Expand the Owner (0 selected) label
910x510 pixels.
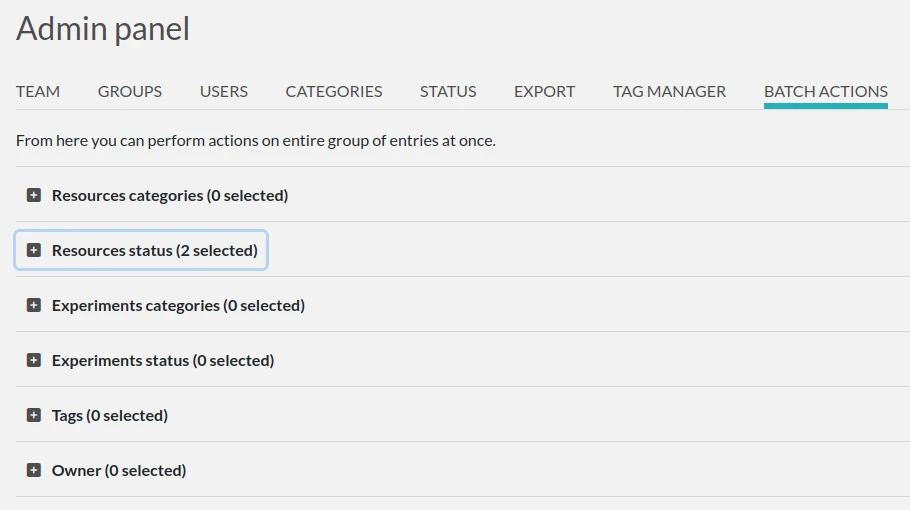point(119,471)
